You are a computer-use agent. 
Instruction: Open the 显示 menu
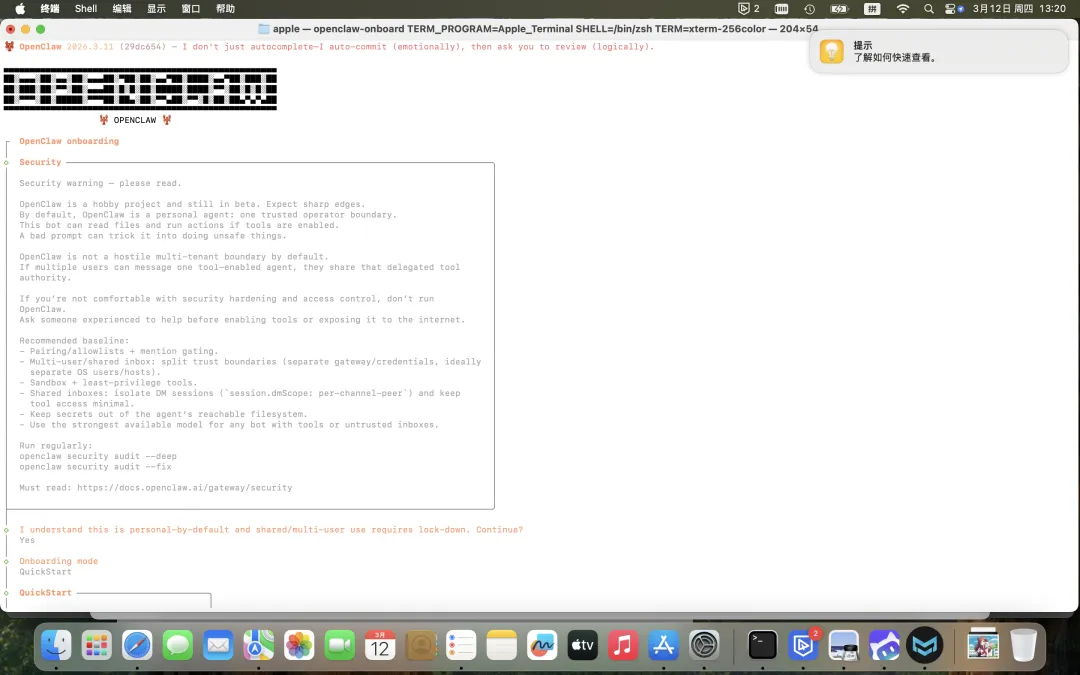[x=156, y=8]
